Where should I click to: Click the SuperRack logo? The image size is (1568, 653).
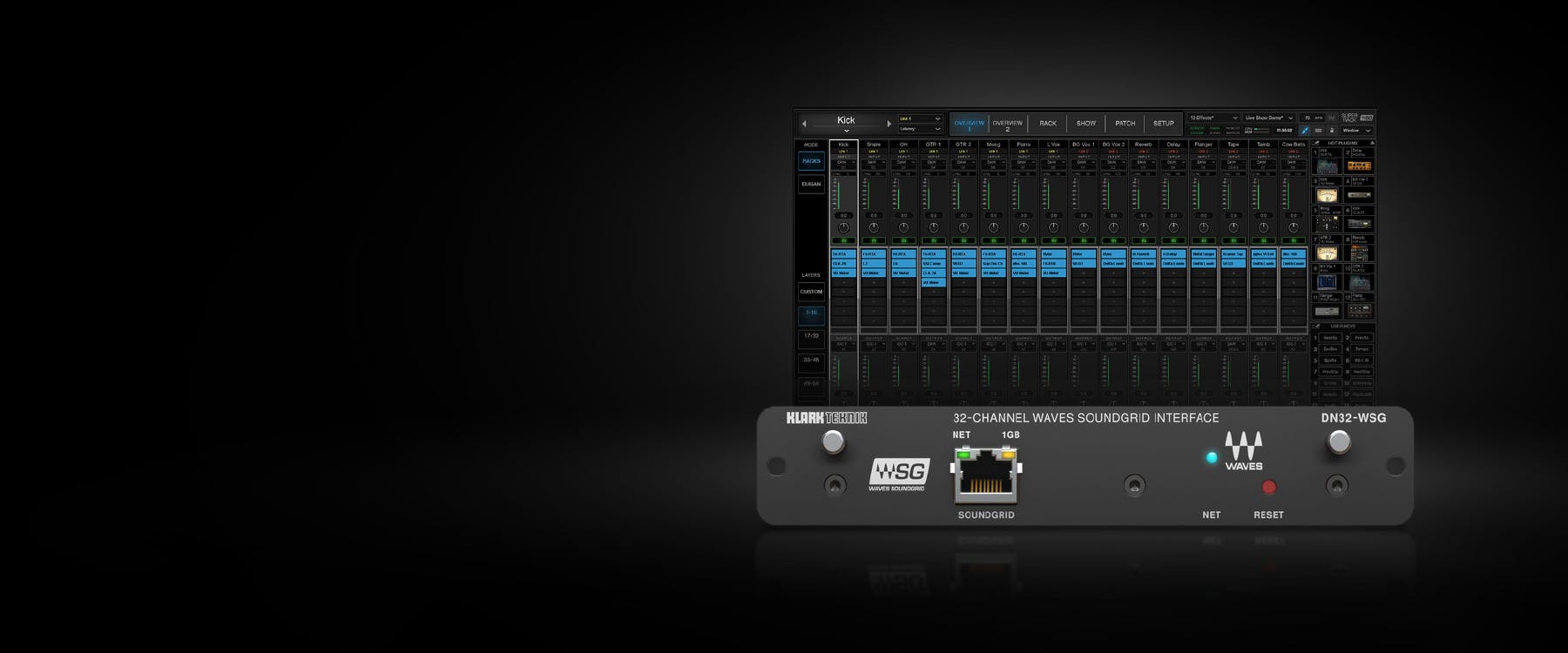coord(1358,118)
